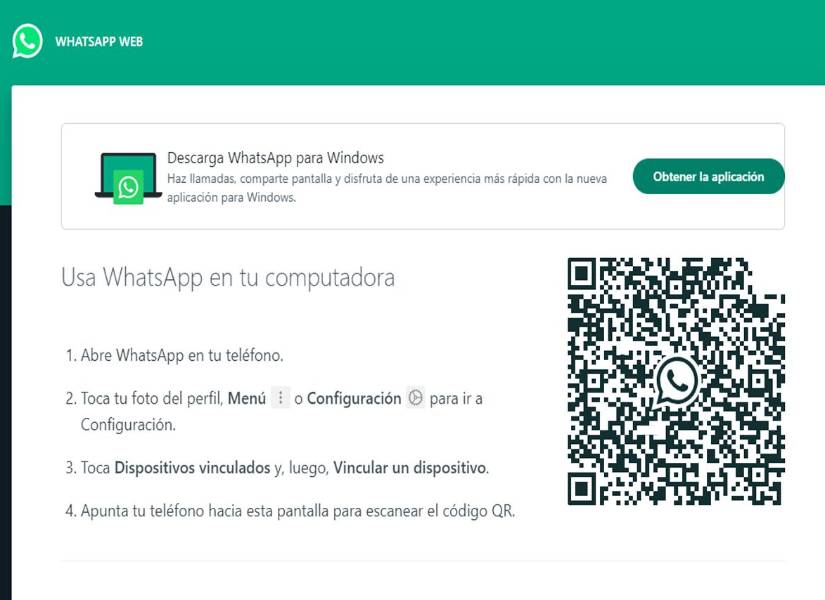
Task: Click the Usa WhatsApp en tu computadora heading
Action: 228,277
